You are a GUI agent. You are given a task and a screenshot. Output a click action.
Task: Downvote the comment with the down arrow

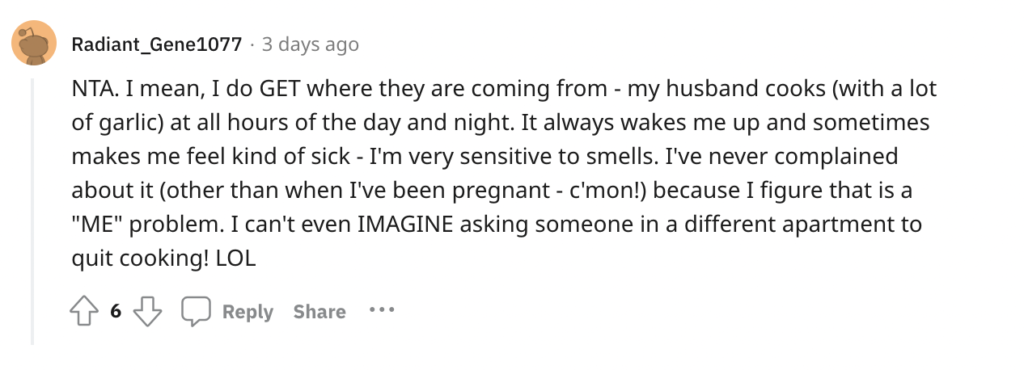coord(147,312)
